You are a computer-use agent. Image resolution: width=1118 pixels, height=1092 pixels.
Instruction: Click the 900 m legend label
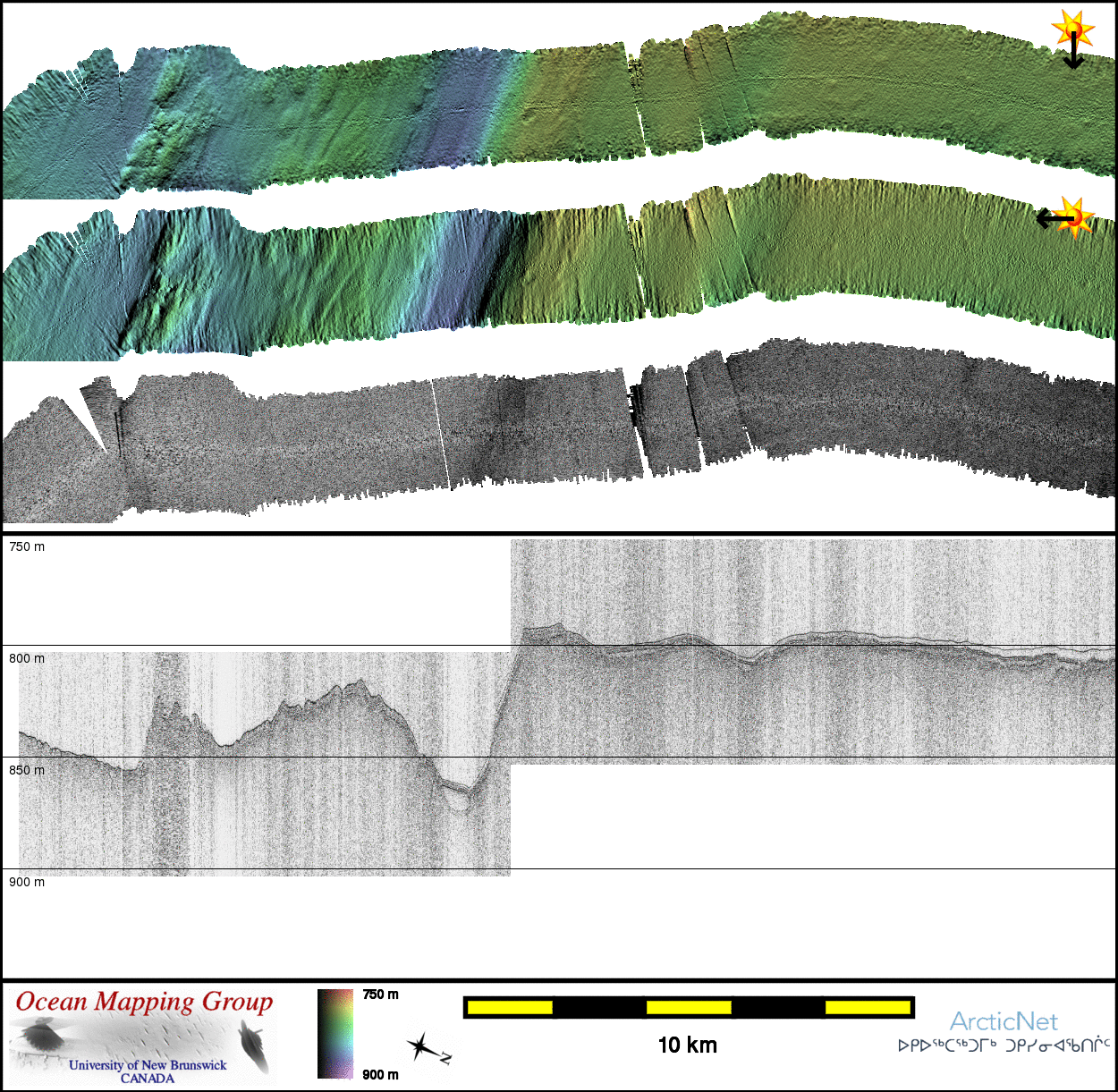click(x=380, y=1074)
